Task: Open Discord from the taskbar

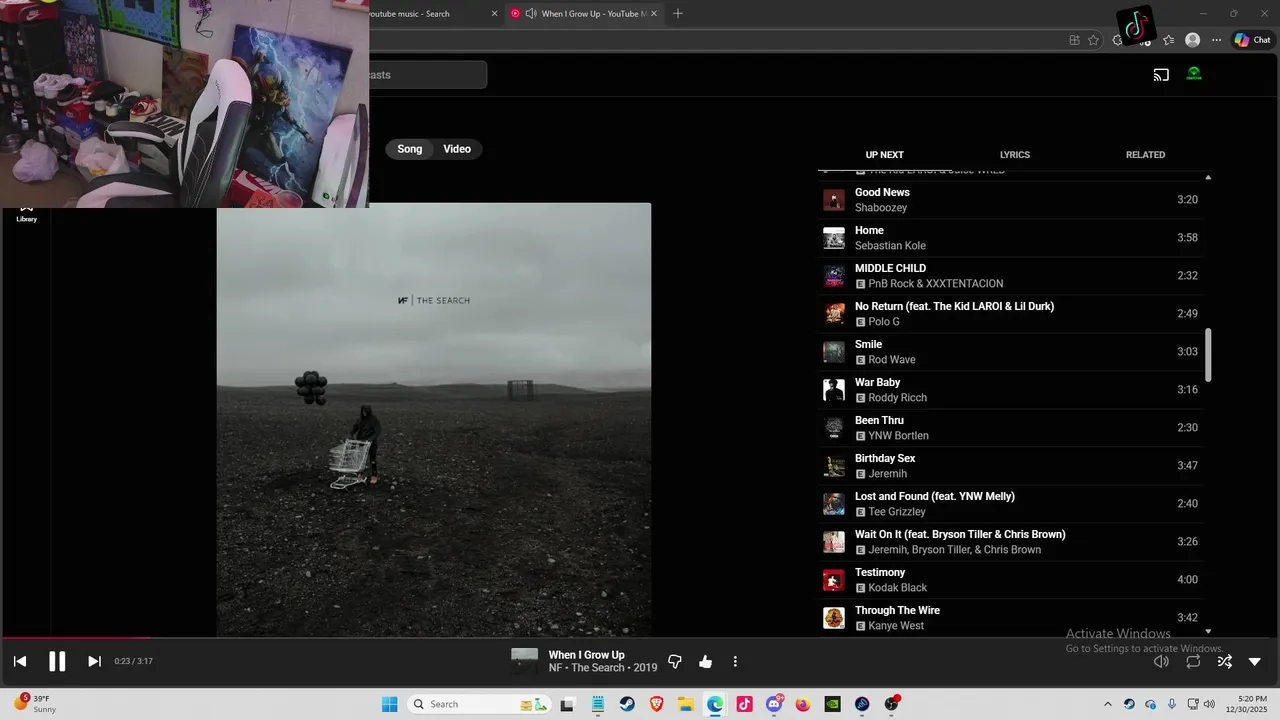Action: pyautogui.click(x=774, y=704)
